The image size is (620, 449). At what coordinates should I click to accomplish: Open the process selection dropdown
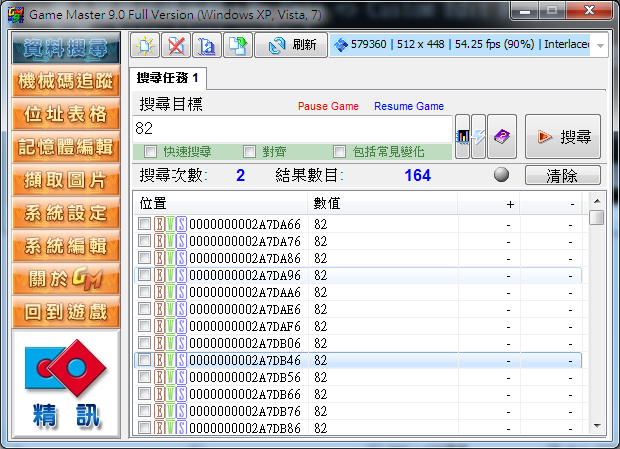click(x=599, y=46)
